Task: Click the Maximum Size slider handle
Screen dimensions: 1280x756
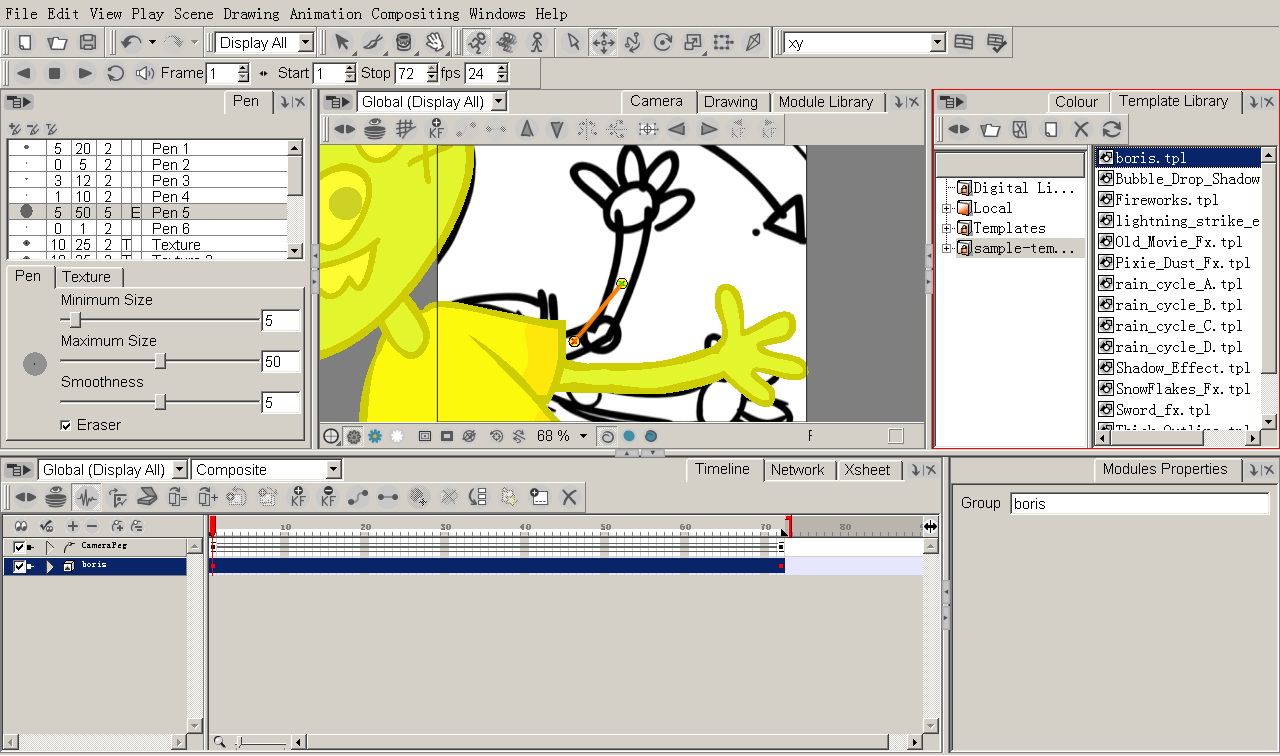Action: 160,361
